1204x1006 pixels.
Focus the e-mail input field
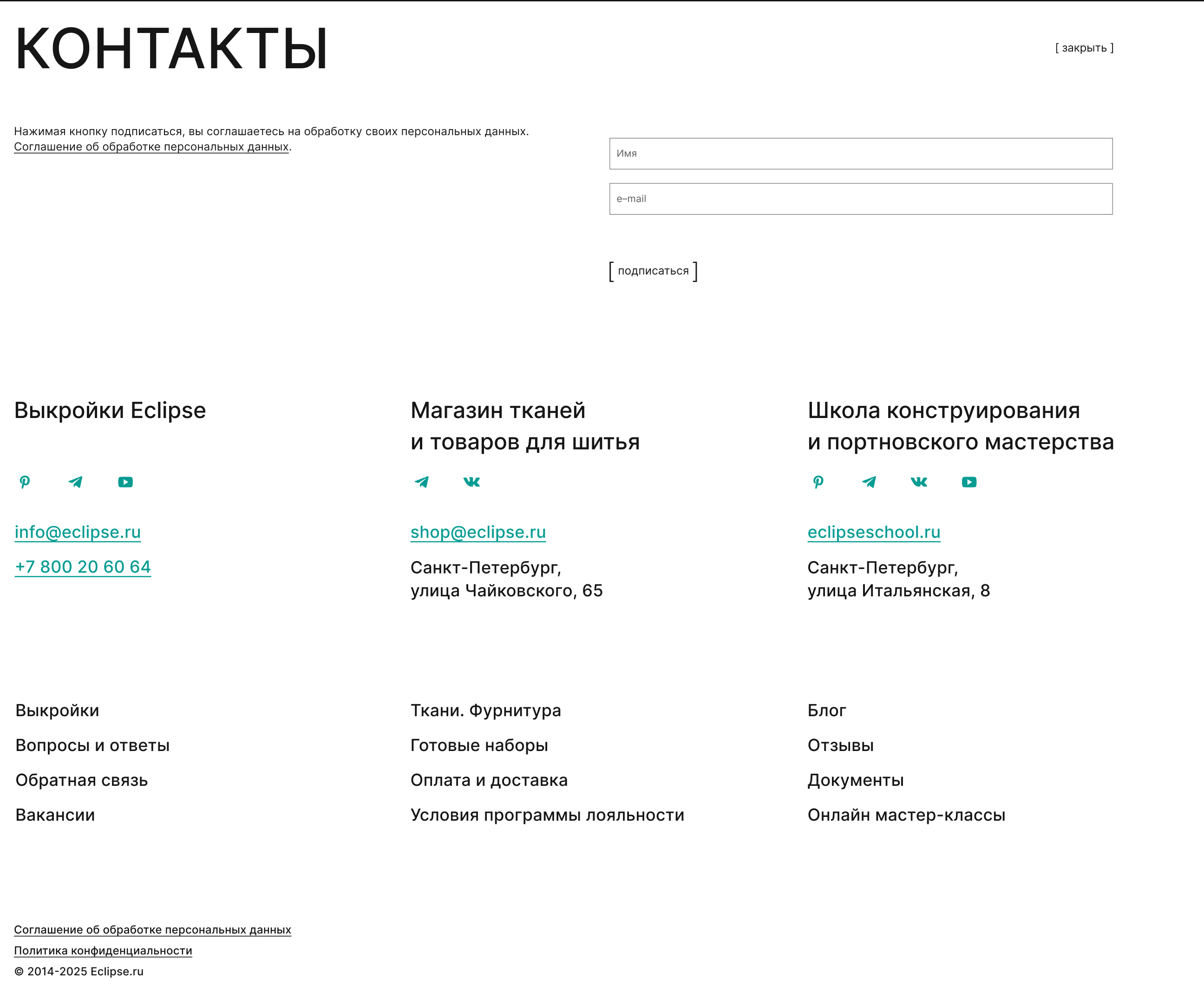pyautogui.click(x=860, y=199)
